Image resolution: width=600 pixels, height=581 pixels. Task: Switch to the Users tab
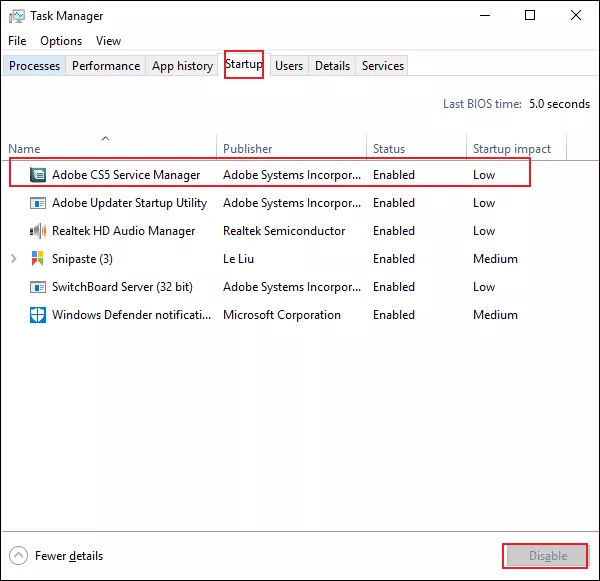coord(289,66)
